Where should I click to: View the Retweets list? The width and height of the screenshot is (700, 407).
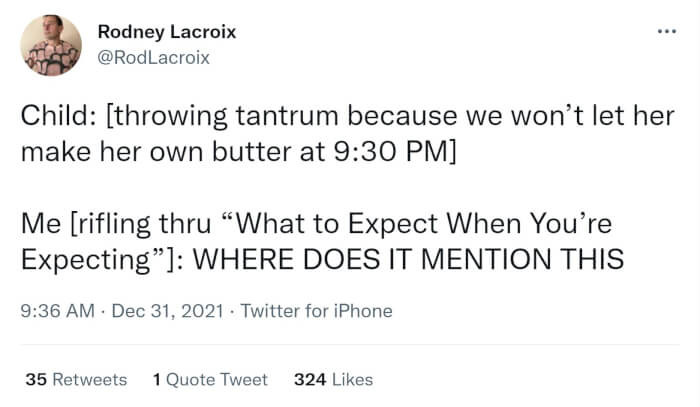pyautogui.click(x=89, y=379)
